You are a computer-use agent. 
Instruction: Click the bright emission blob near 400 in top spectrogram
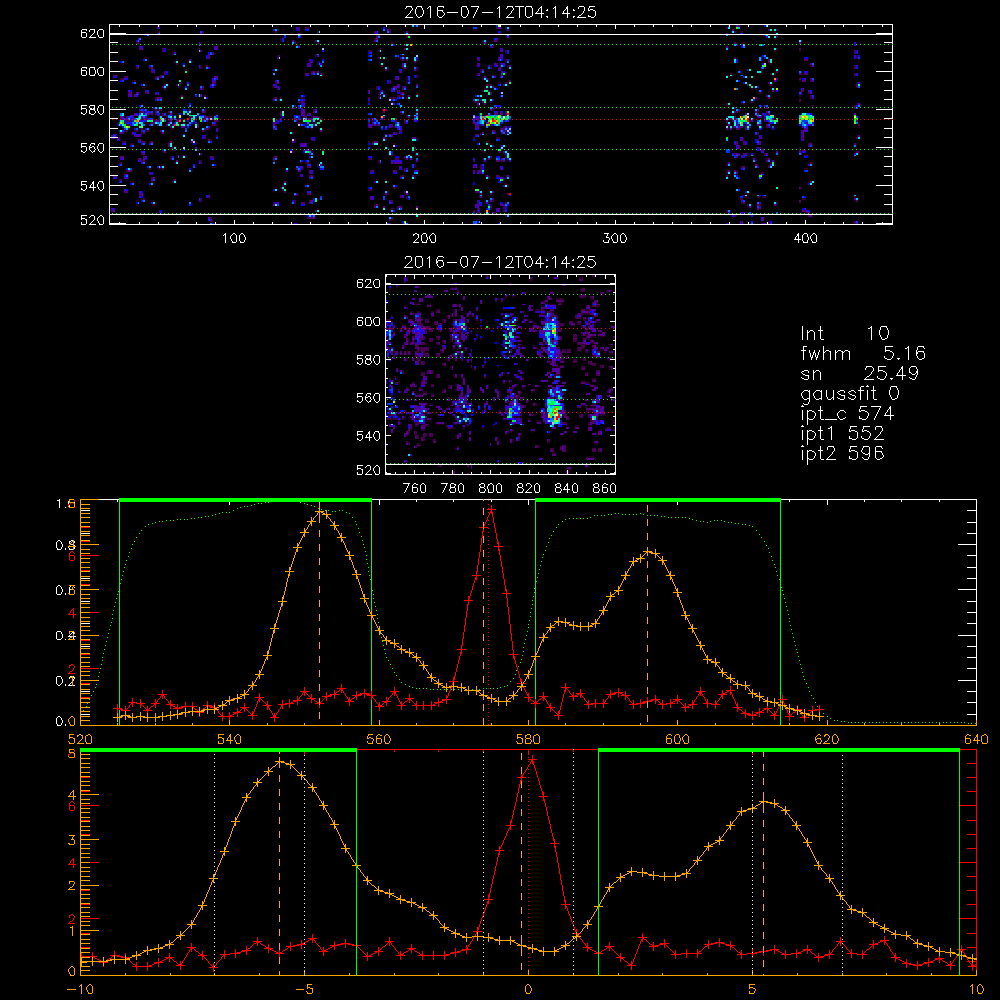[x=807, y=119]
